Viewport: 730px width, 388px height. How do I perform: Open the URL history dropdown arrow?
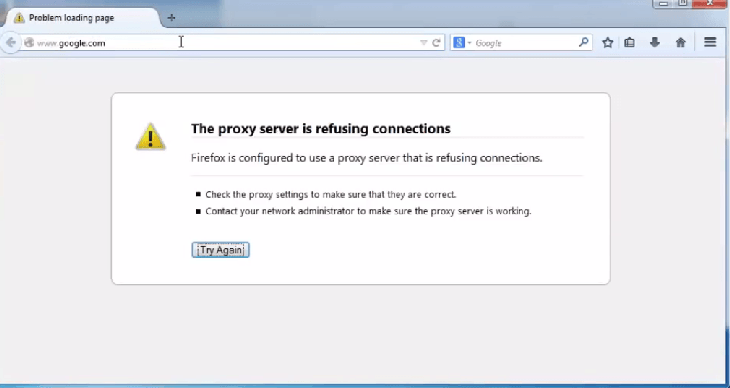(x=424, y=43)
